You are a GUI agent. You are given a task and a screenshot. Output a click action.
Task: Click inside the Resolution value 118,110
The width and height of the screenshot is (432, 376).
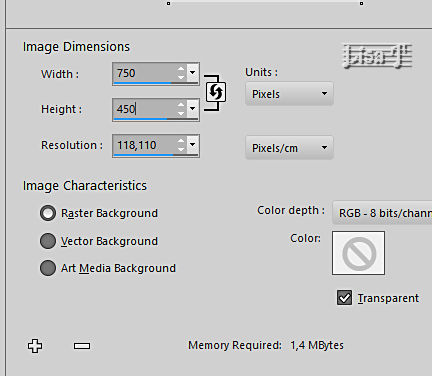pos(137,145)
